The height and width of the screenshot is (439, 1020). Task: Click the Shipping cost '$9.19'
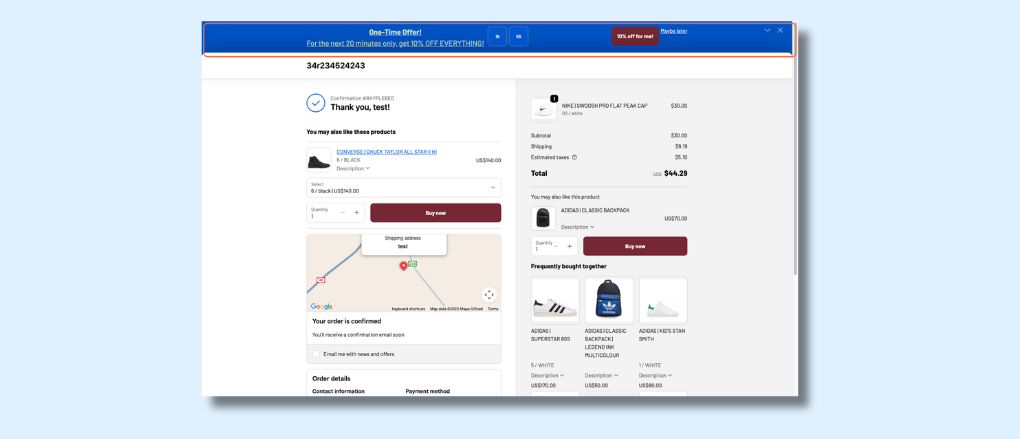click(x=681, y=146)
